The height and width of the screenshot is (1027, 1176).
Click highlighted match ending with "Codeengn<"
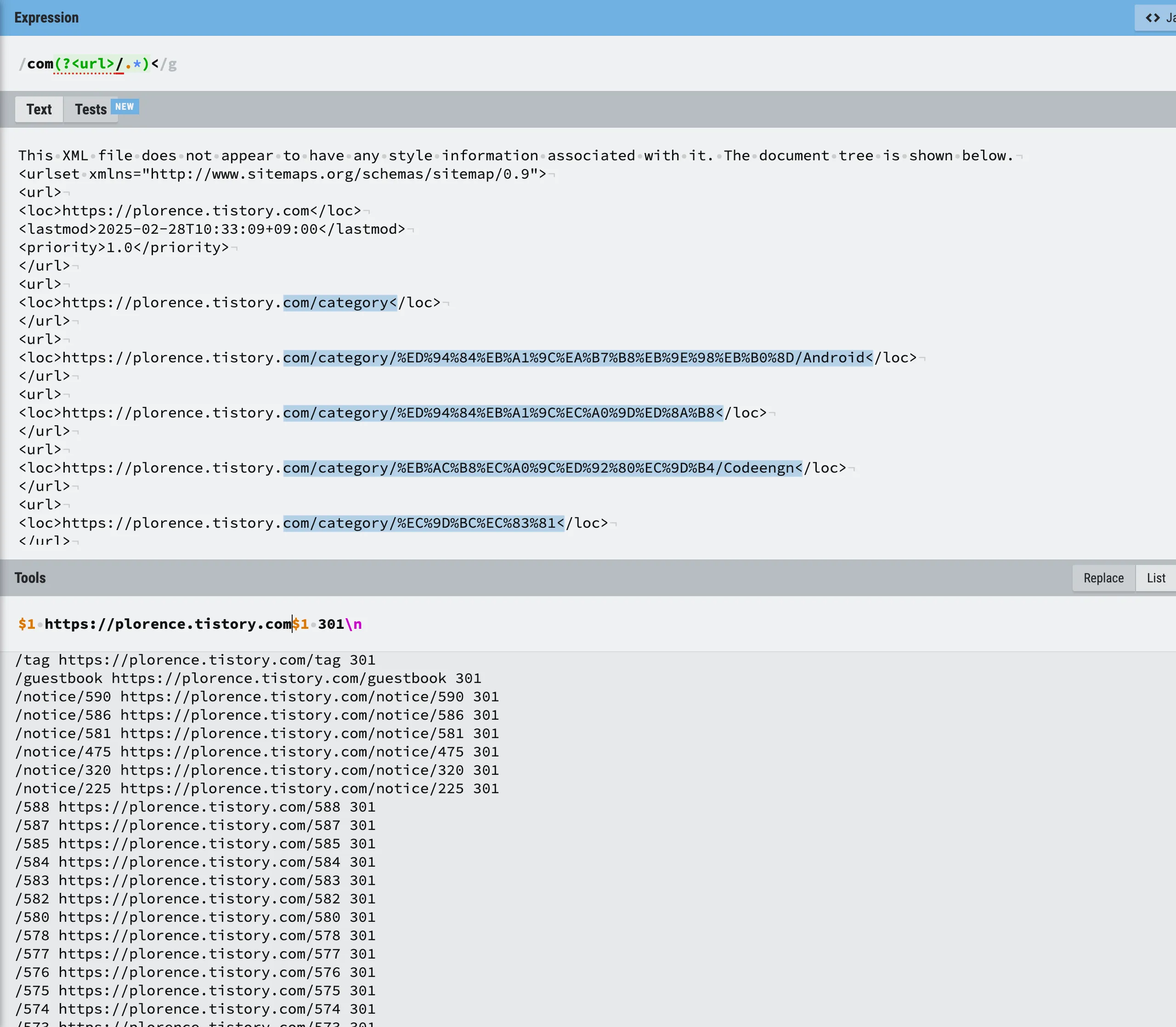[x=542, y=468]
